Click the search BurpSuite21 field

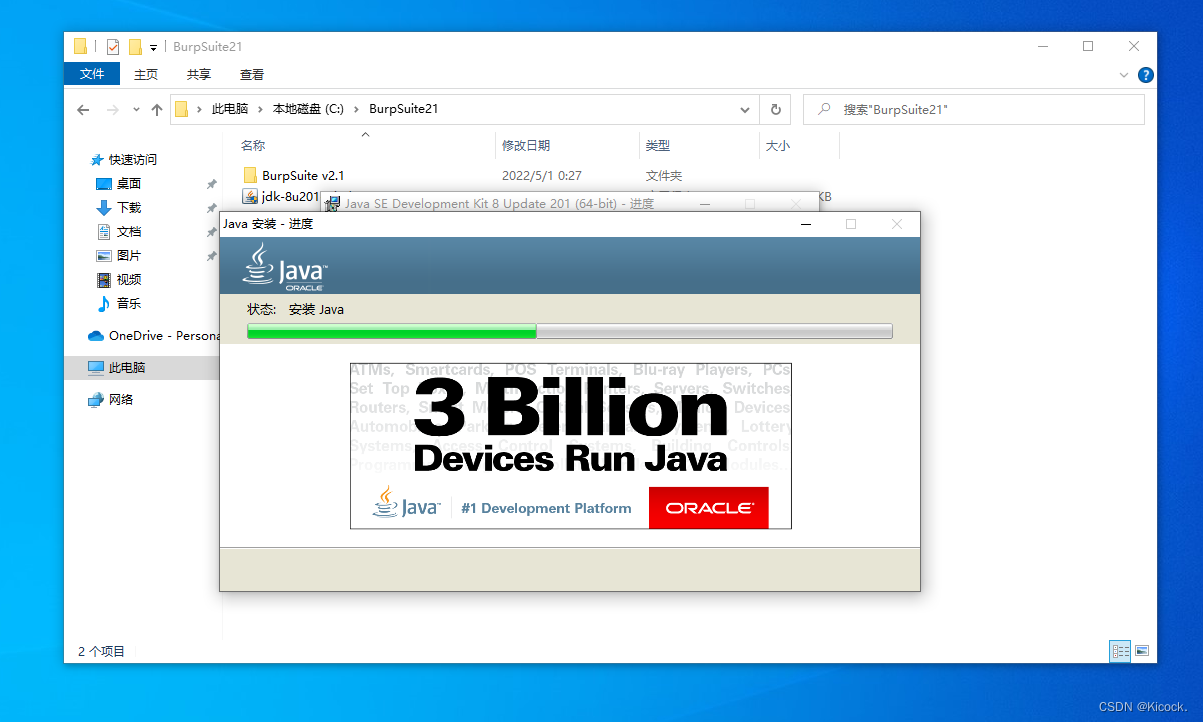(x=974, y=109)
